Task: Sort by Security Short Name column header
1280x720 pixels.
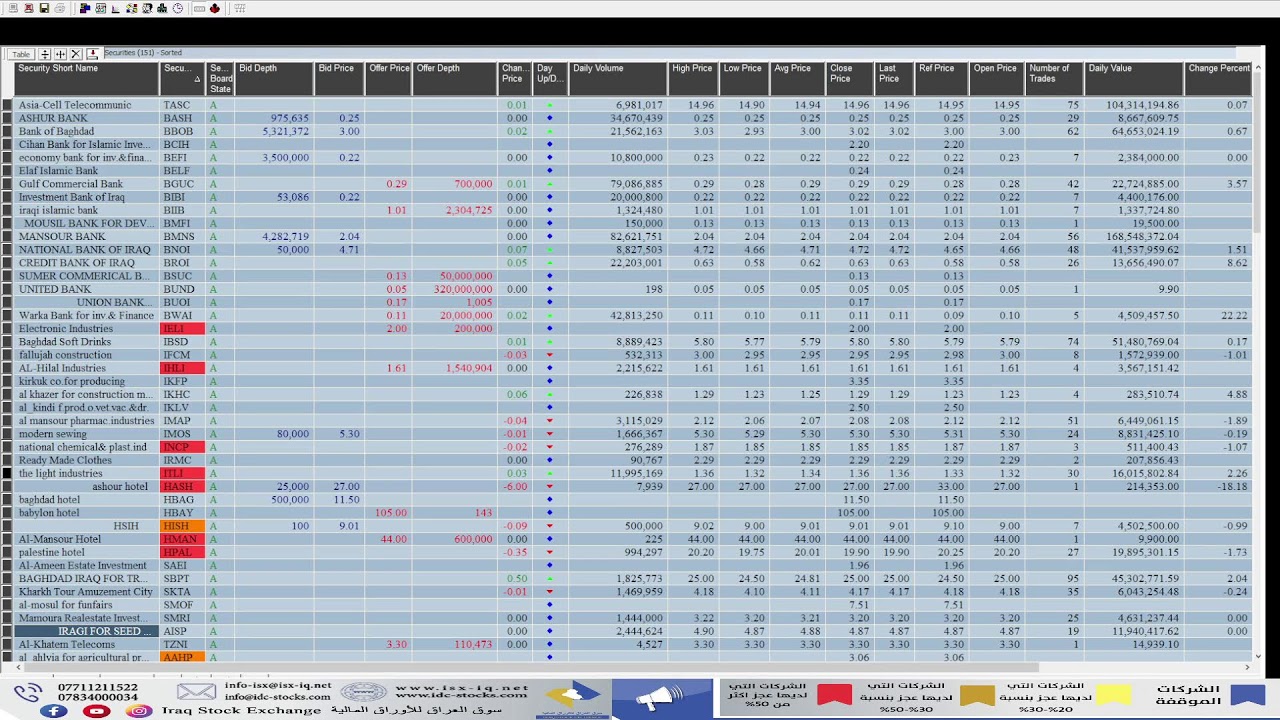Action: coord(86,78)
